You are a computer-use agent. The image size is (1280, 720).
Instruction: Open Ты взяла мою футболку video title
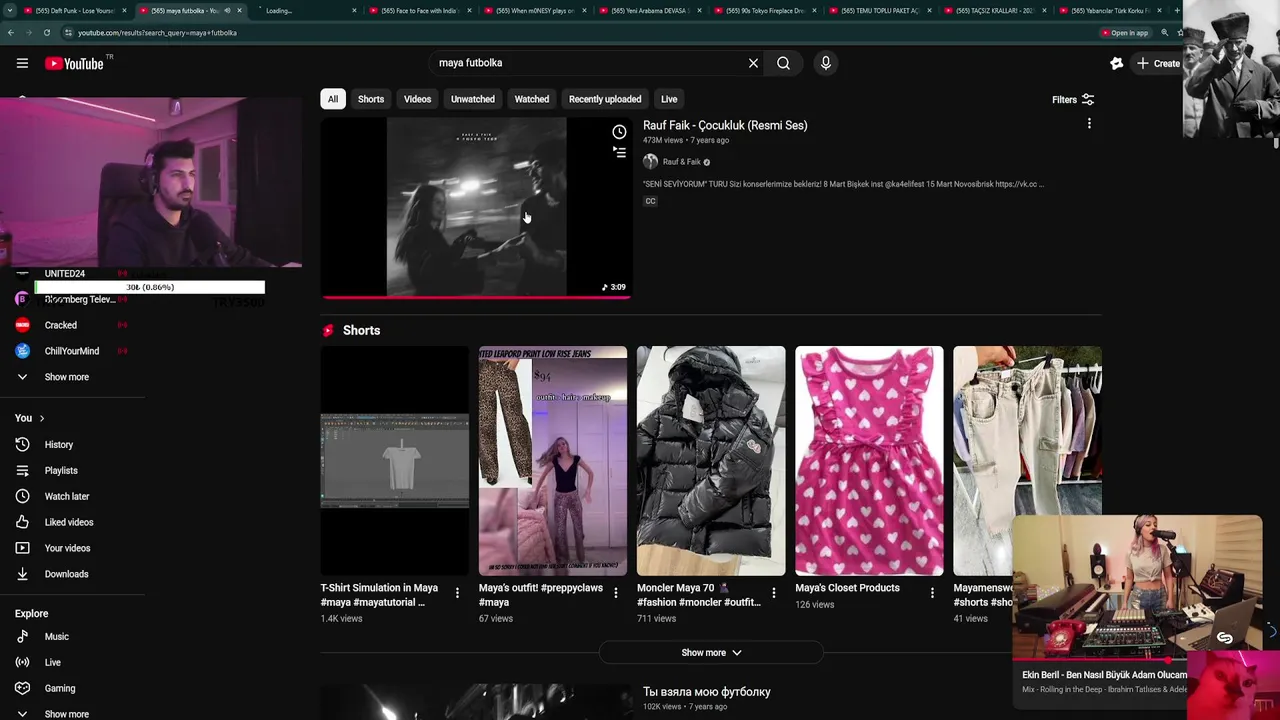pyautogui.click(x=707, y=692)
